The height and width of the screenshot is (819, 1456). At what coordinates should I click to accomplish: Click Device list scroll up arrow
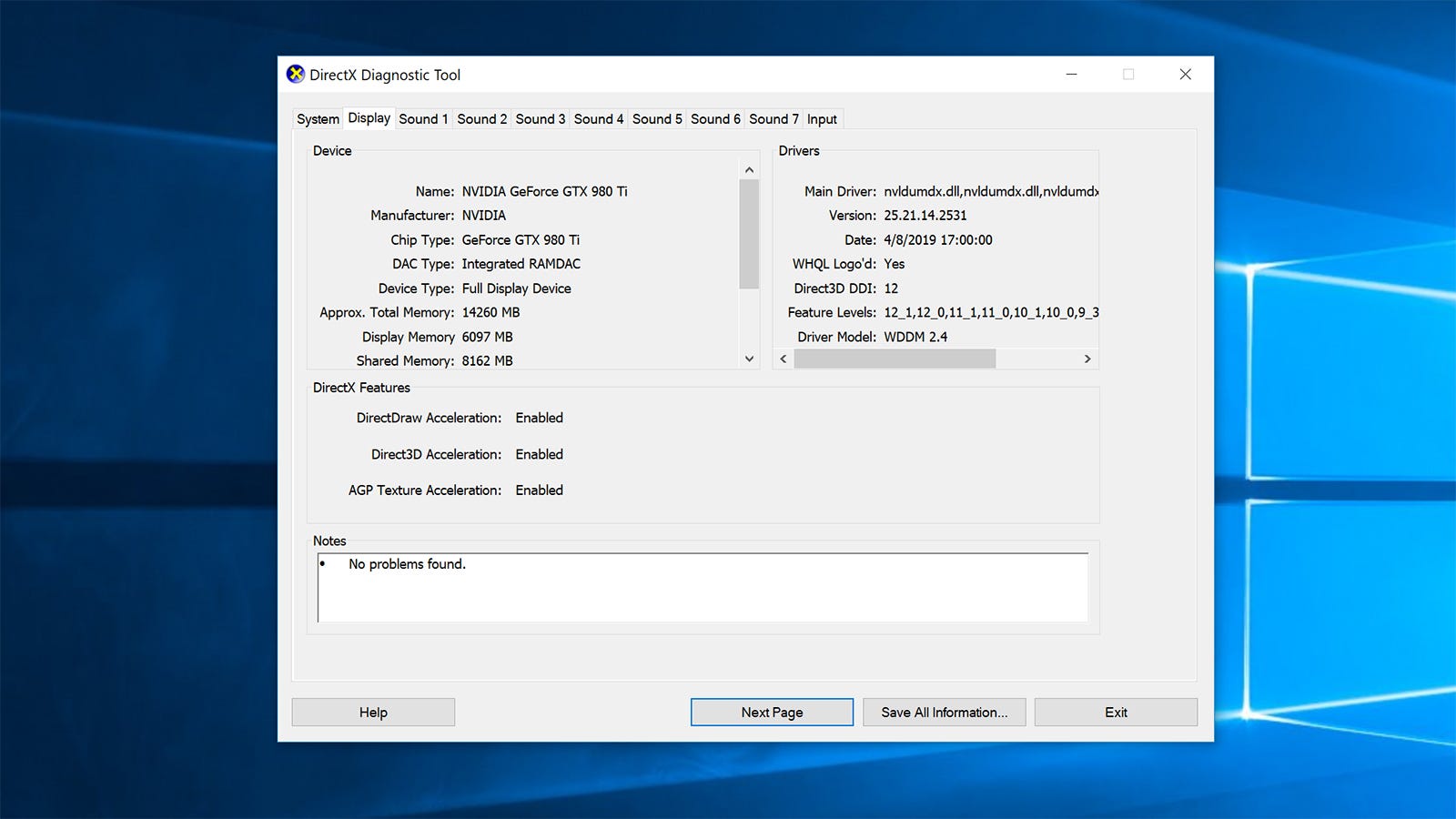(749, 170)
